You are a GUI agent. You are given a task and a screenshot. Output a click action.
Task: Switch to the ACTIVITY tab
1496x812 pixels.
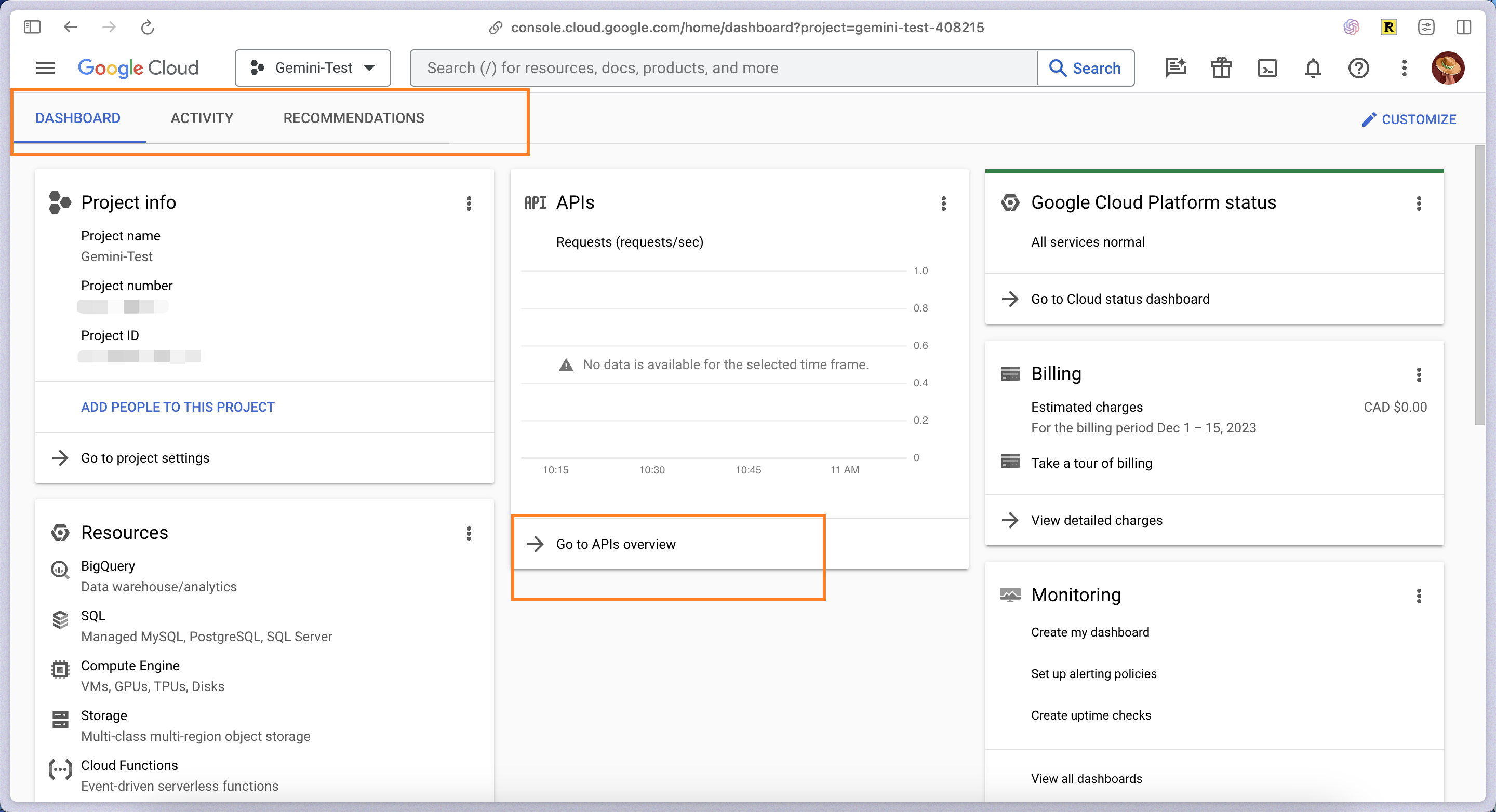pyautogui.click(x=202, y=118)
